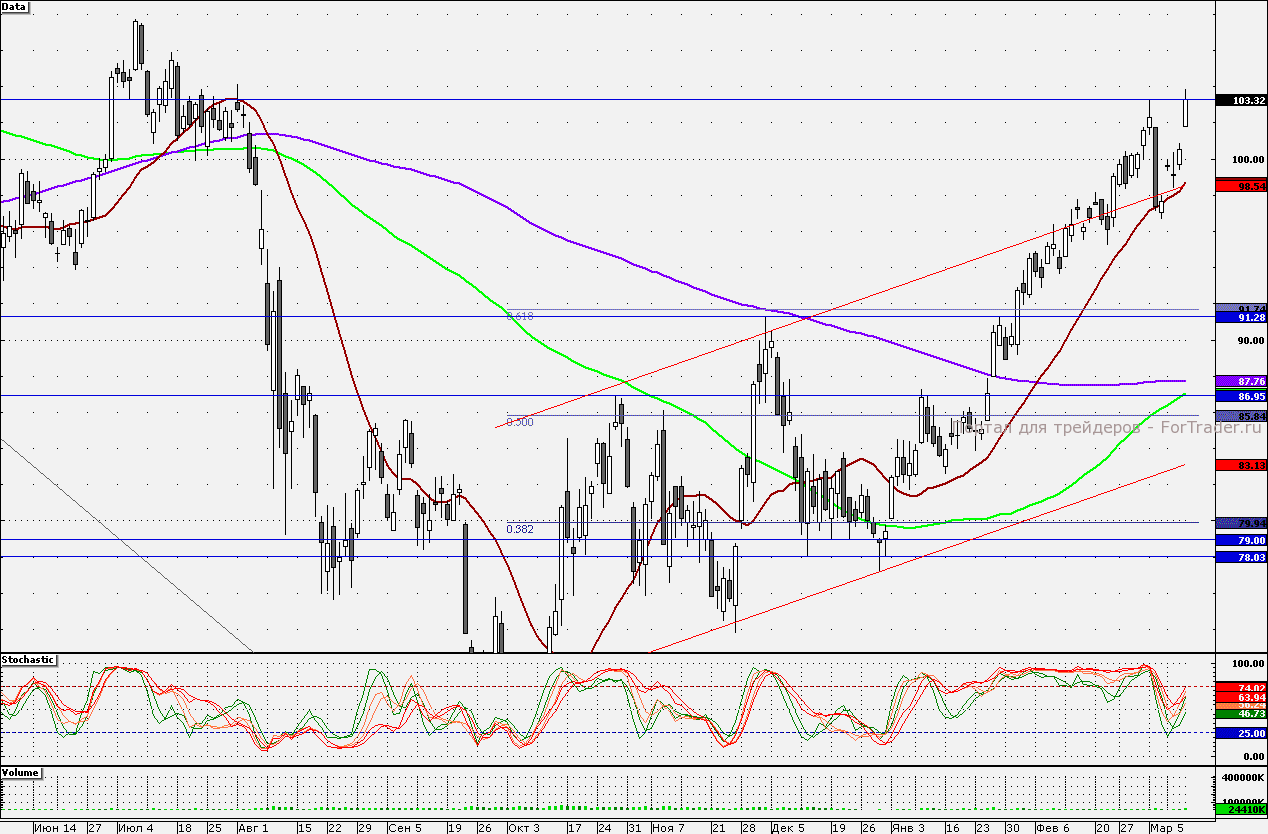Select the green 24410K volume label
The height and width of the screenshot is (834, 1268).
point(1241,808)
